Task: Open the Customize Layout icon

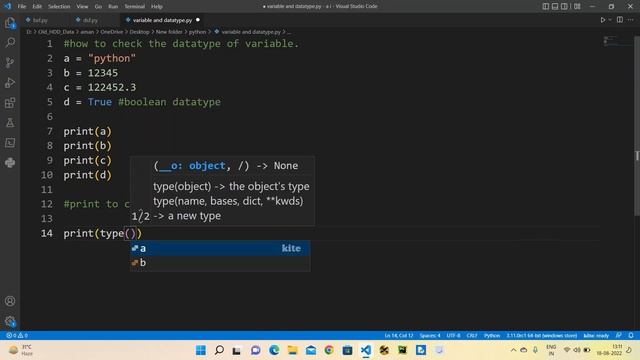Action: click(577, 6)
